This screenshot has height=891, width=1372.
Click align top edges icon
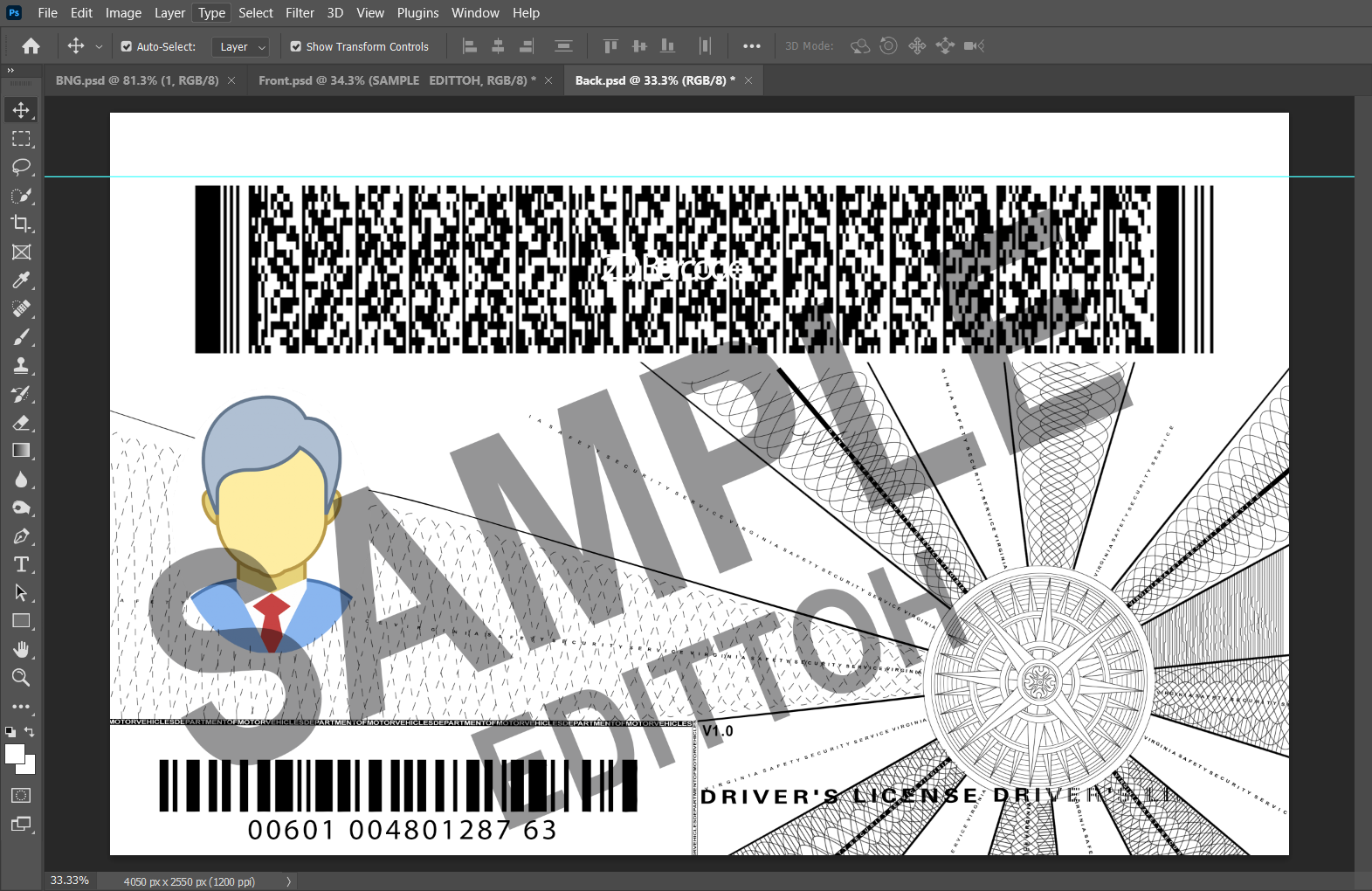coord(610,46)
